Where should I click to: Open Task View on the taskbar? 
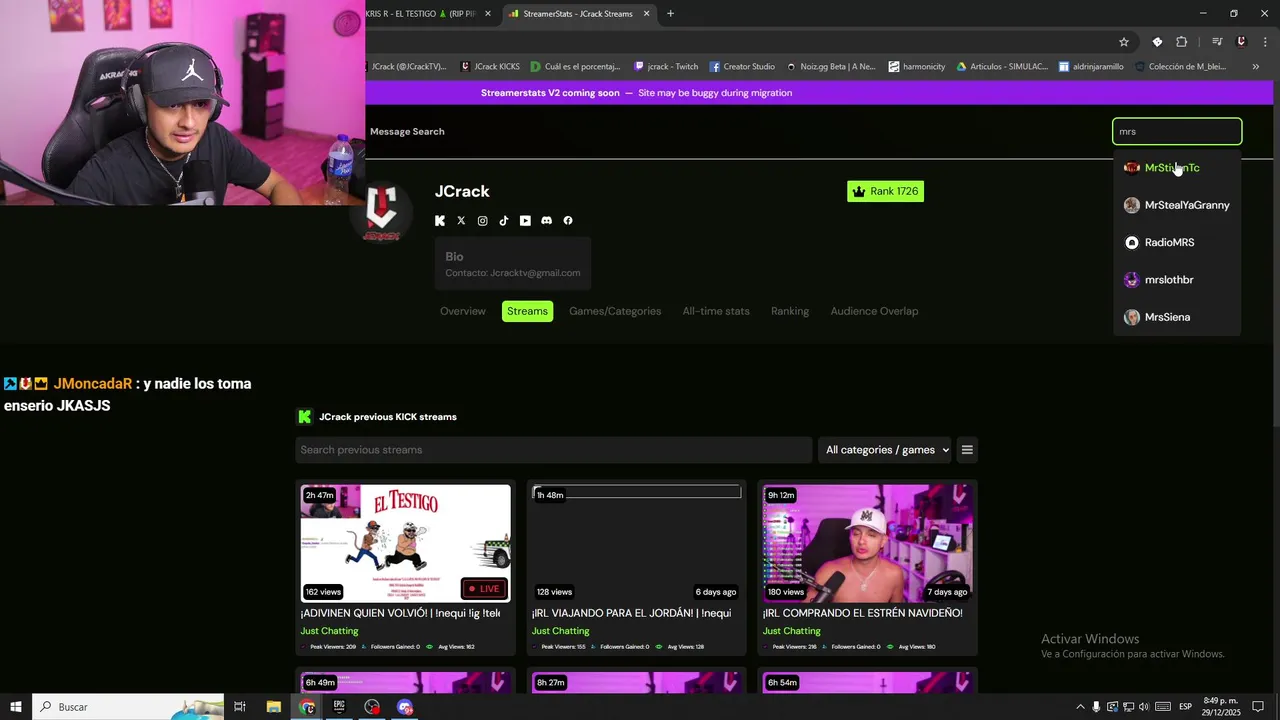240,707
